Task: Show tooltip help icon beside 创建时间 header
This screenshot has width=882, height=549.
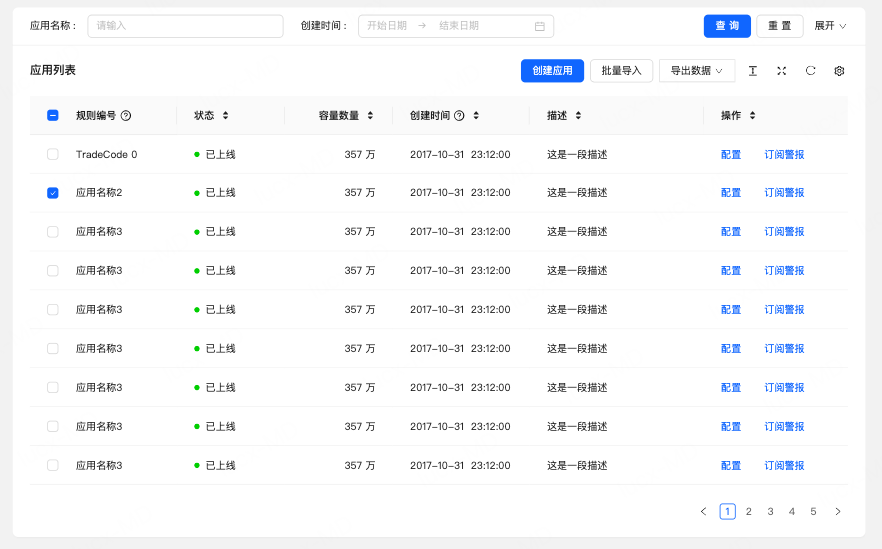Action: click(x=459, y=116)
